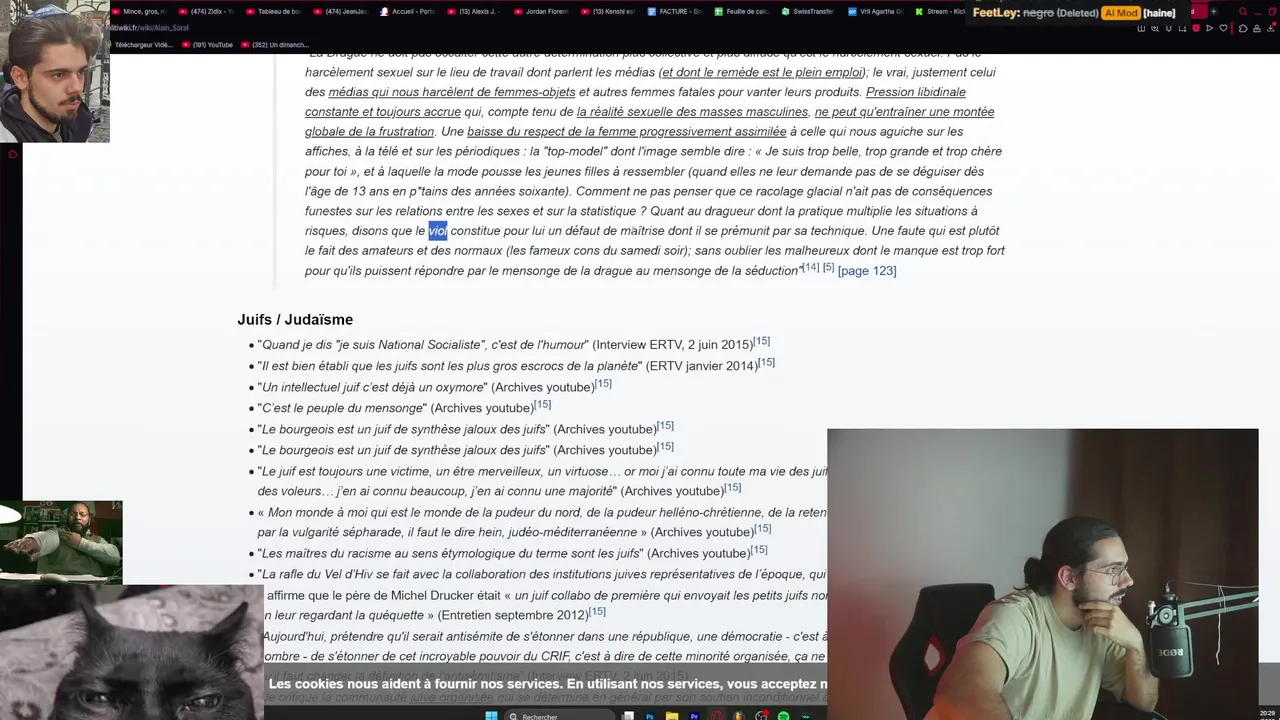Switch to the "Vril Agartha" tab
Screen dimensions: 1280x720
coord(874,12)
